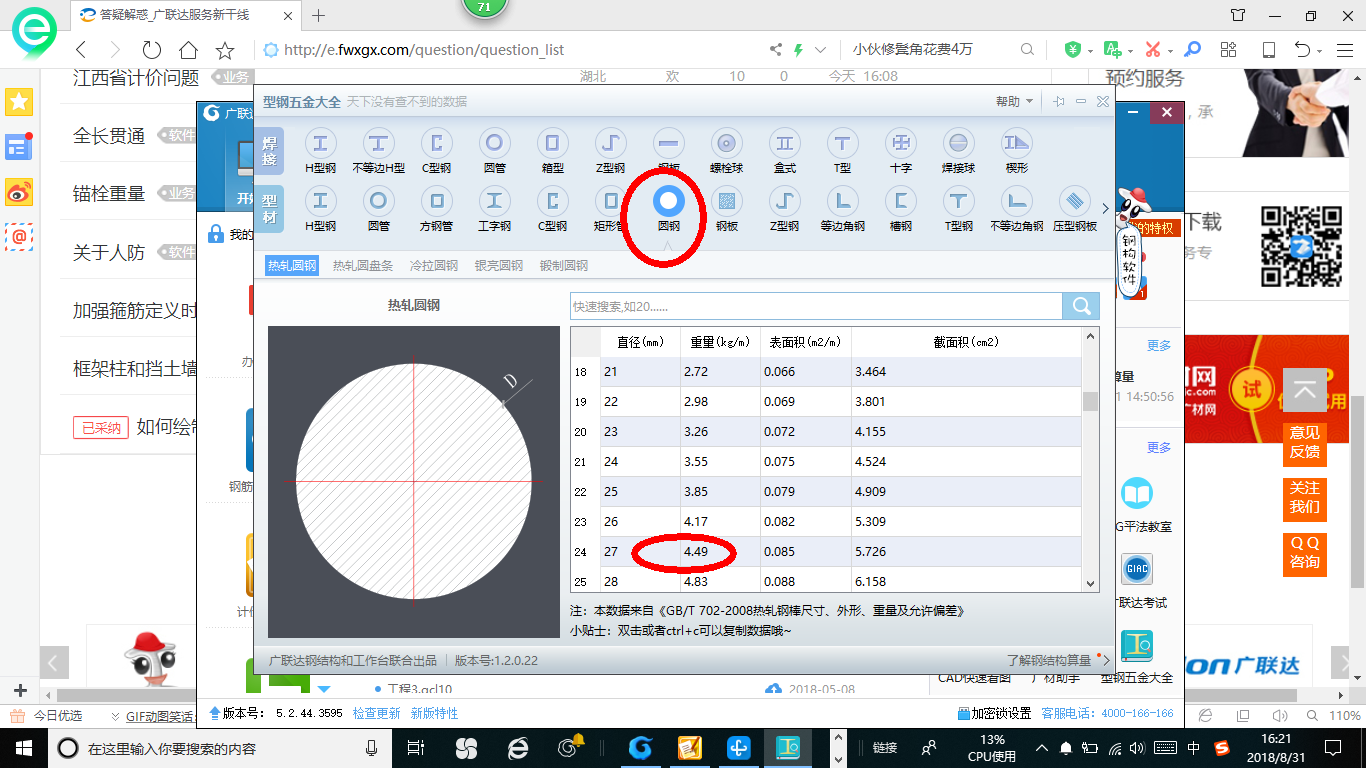Select the 盒式 section icon
This screenshot has width=1366, height=768.
785,151
